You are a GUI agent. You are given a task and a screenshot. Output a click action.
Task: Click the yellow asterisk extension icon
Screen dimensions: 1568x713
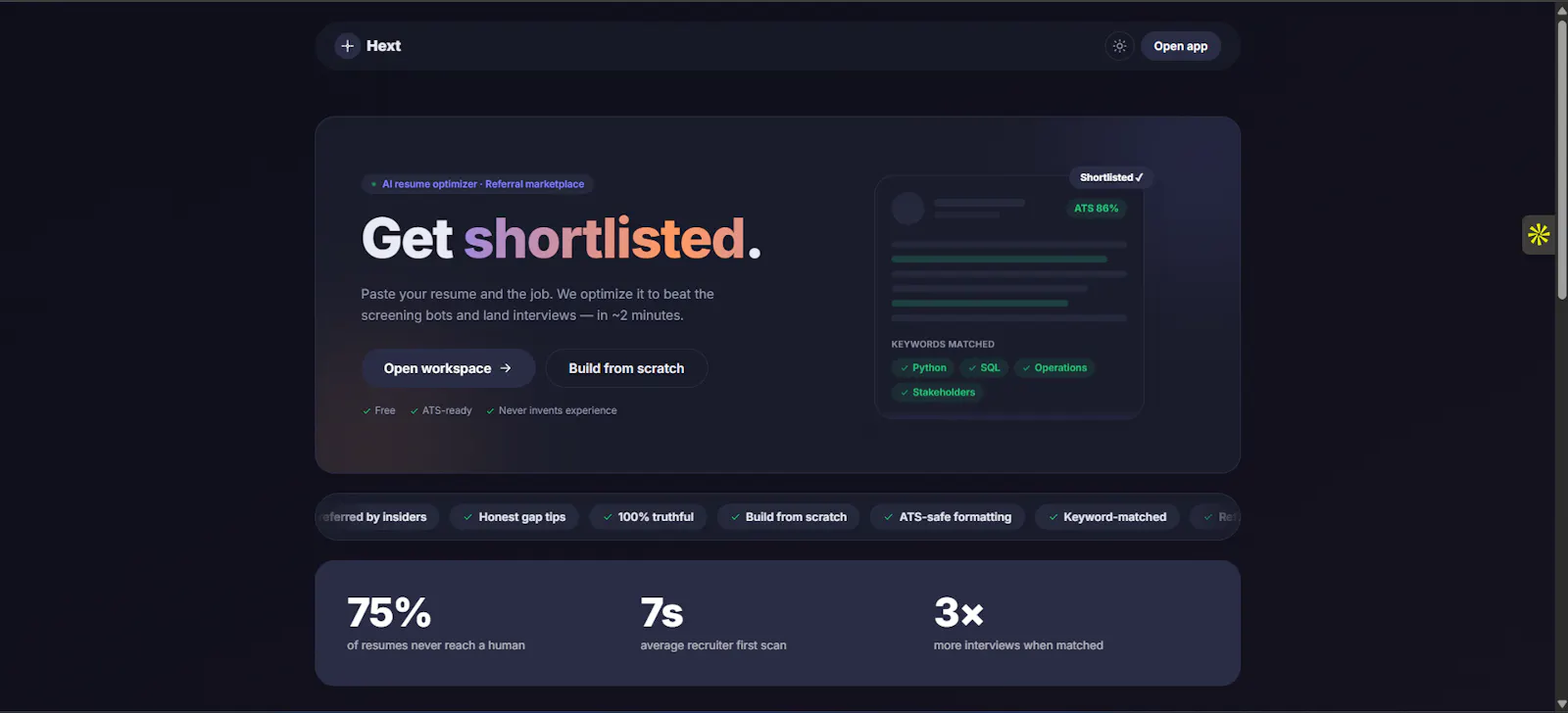pyautogui.click(x=1539, y=234)
